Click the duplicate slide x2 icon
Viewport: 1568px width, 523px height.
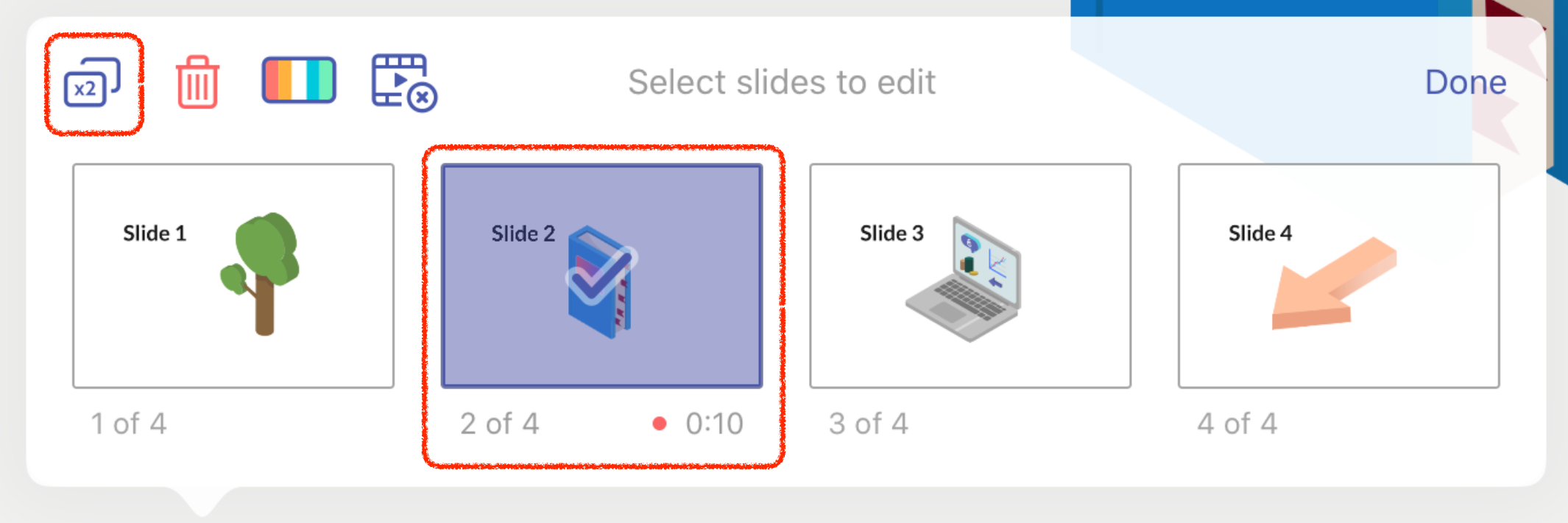tap(93, 83)
